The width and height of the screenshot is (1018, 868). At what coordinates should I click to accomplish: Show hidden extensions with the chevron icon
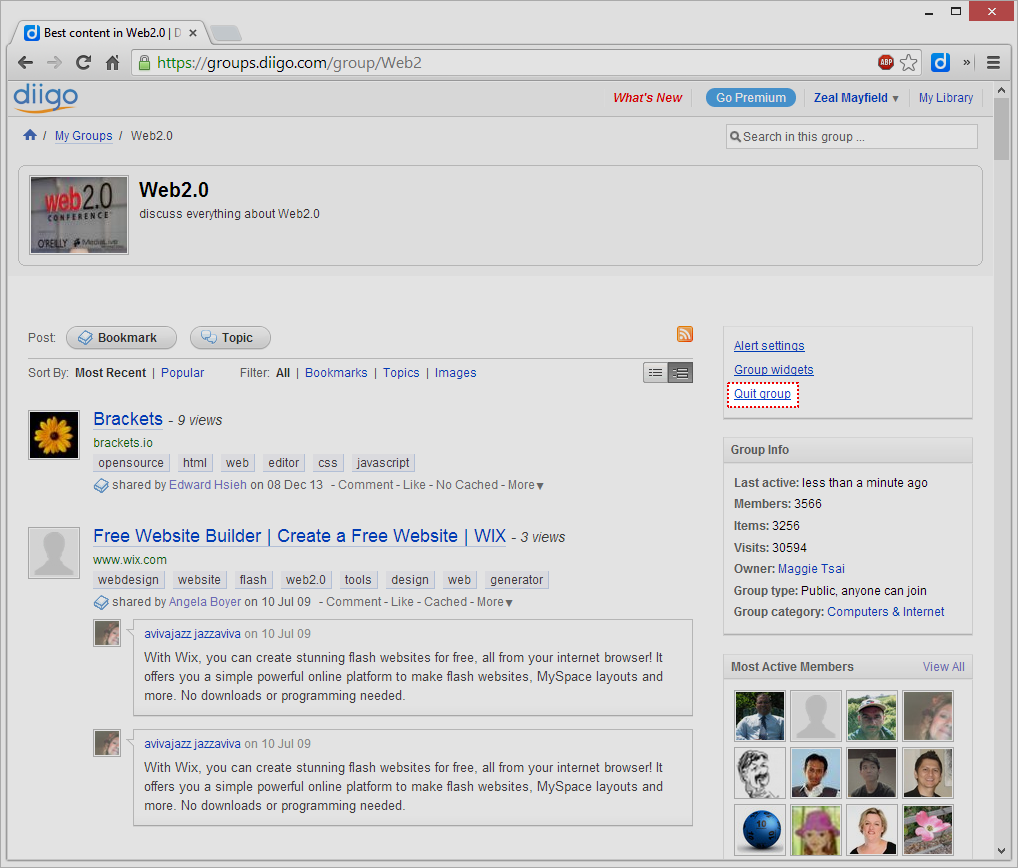pyautogui.click(x=967, y=62)
